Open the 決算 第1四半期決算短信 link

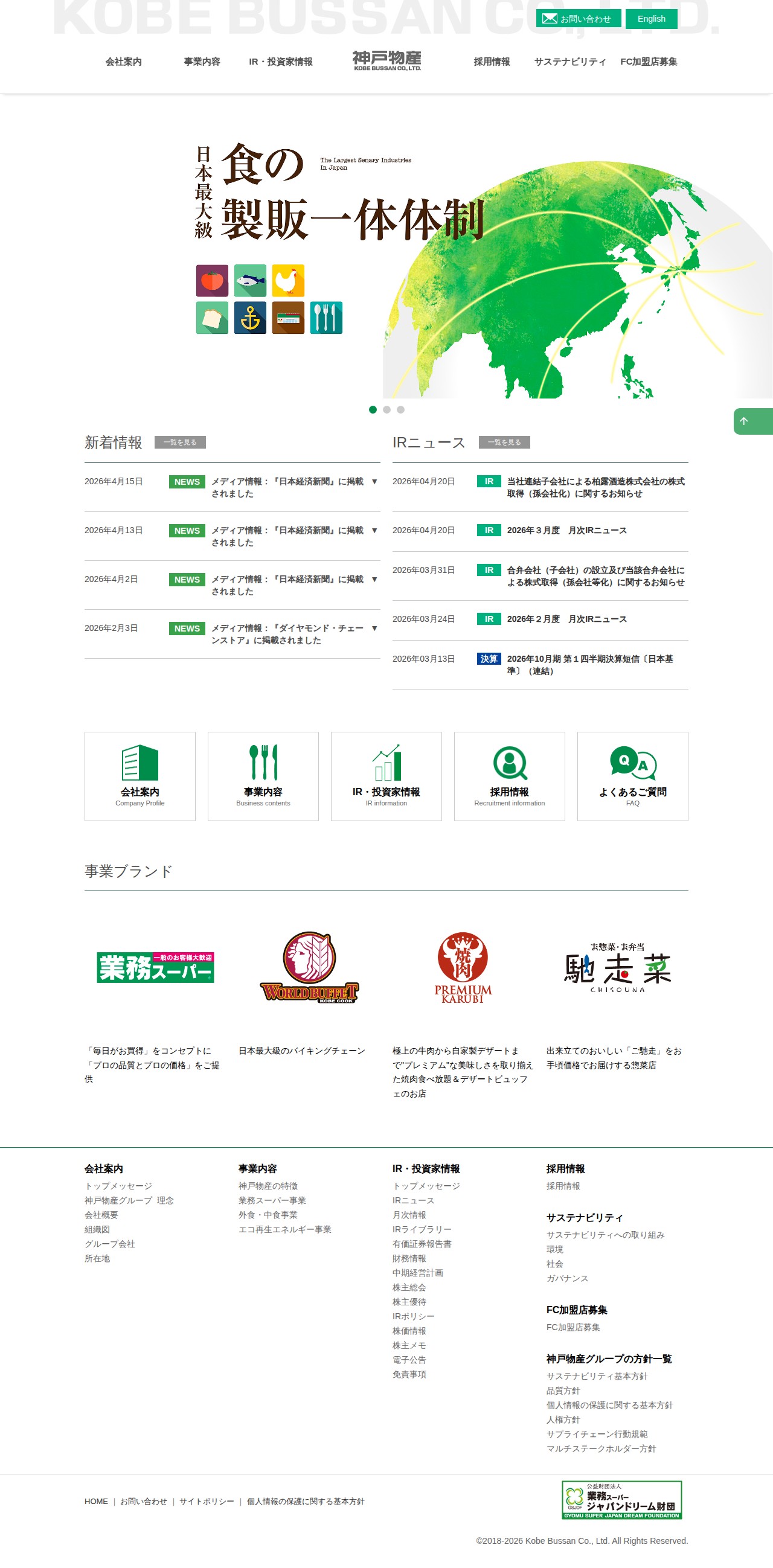coord(591,665)
